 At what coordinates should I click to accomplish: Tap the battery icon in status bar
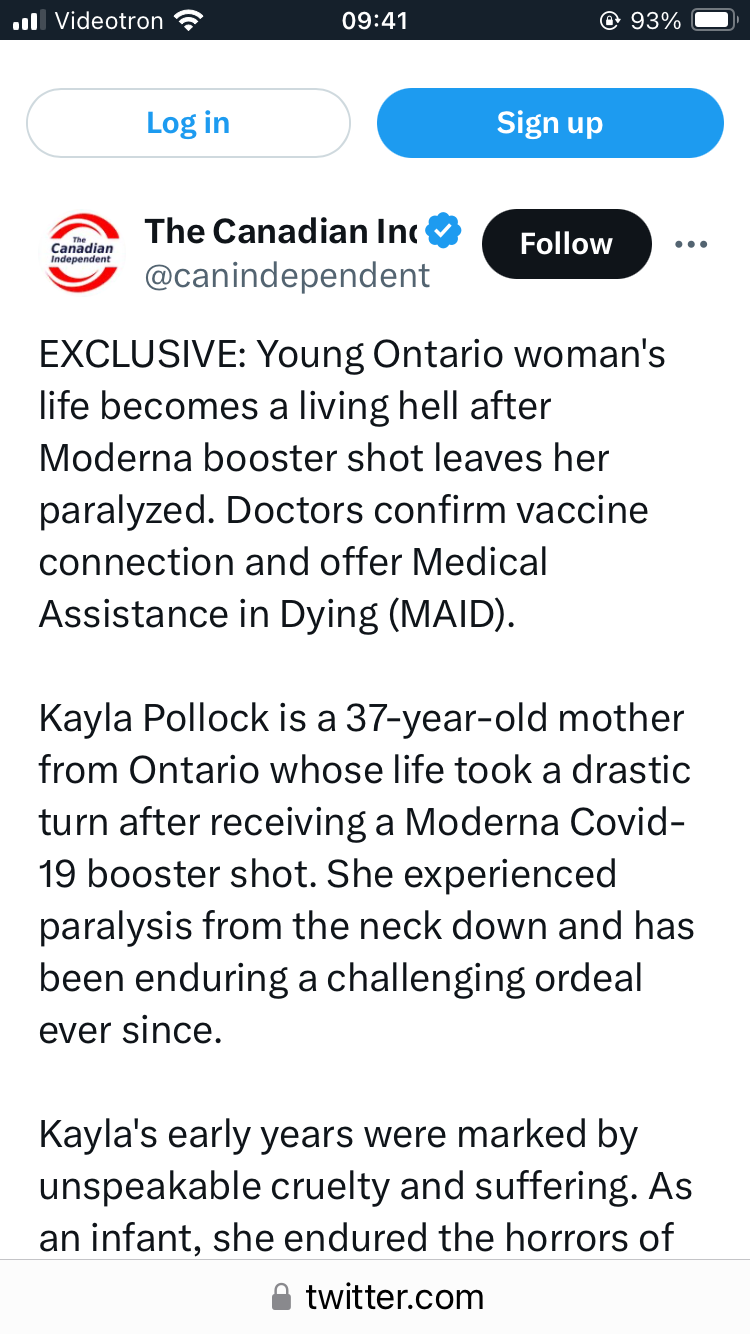(713, 20)
